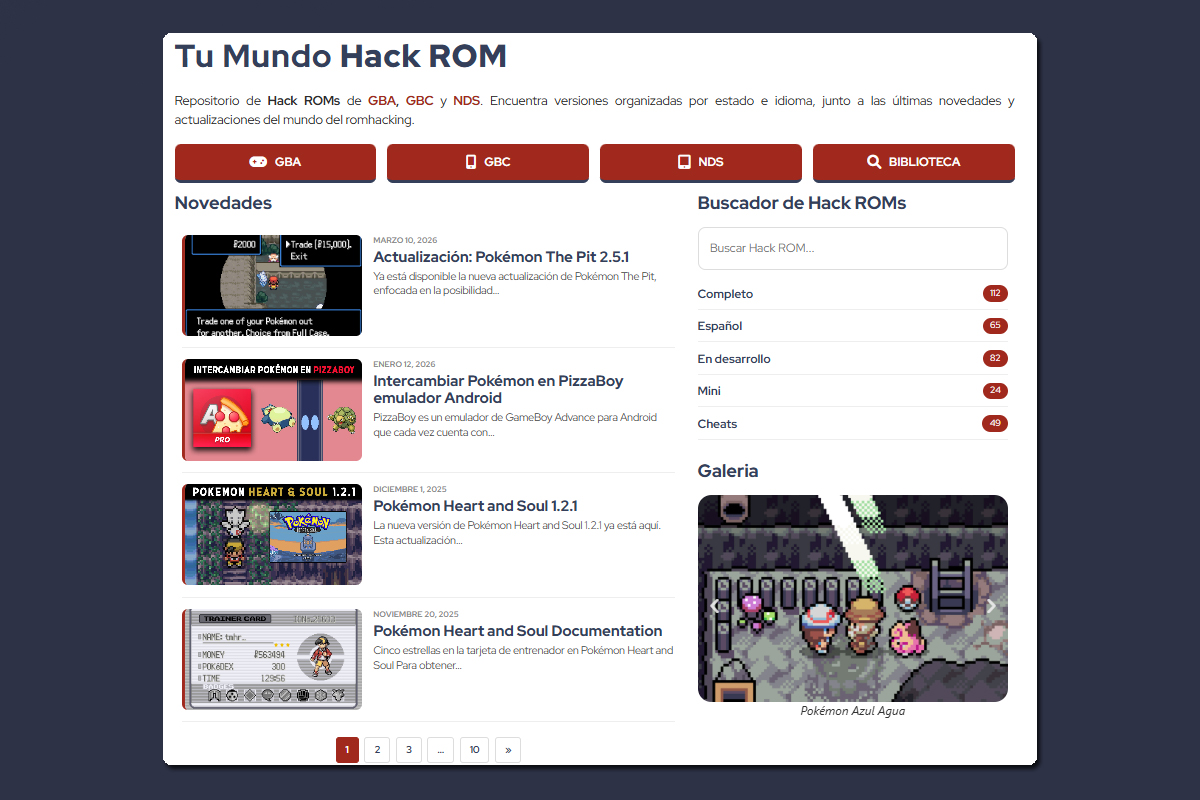The width and height of the screenshot is (1200, 800).
Task: Click the 112 count badge next to Completo
Action: point(996,293)
